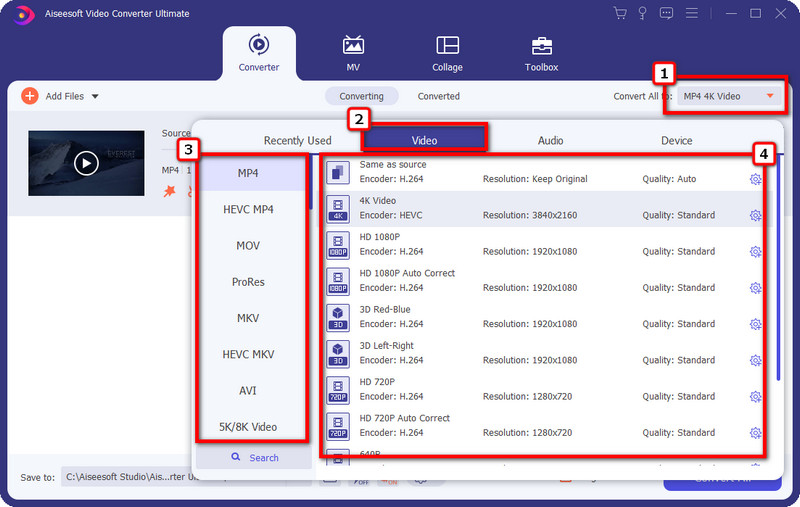Click the orange plus Add Files icon
This screenshot has height=507, width=800.
point(29,96)
